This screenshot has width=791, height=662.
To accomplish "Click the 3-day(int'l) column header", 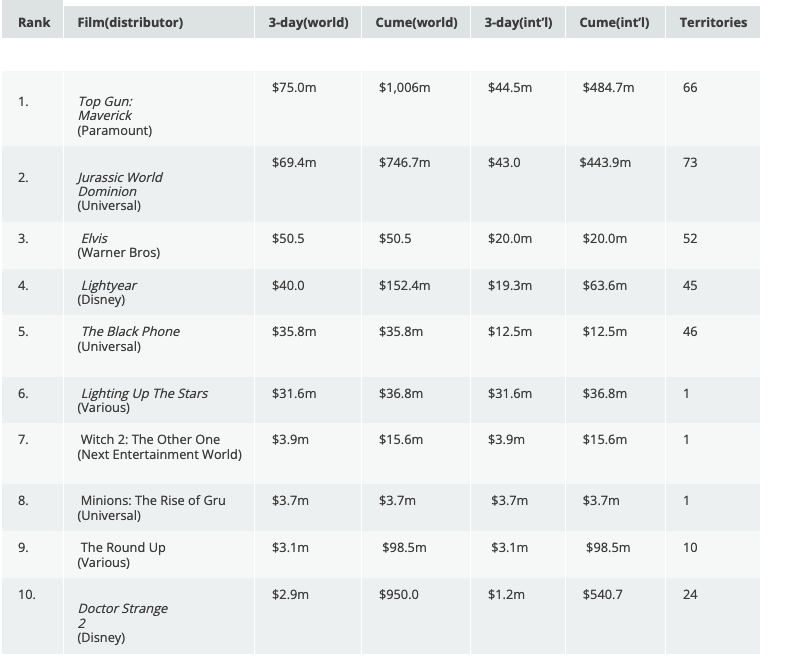I will point(518,22).
